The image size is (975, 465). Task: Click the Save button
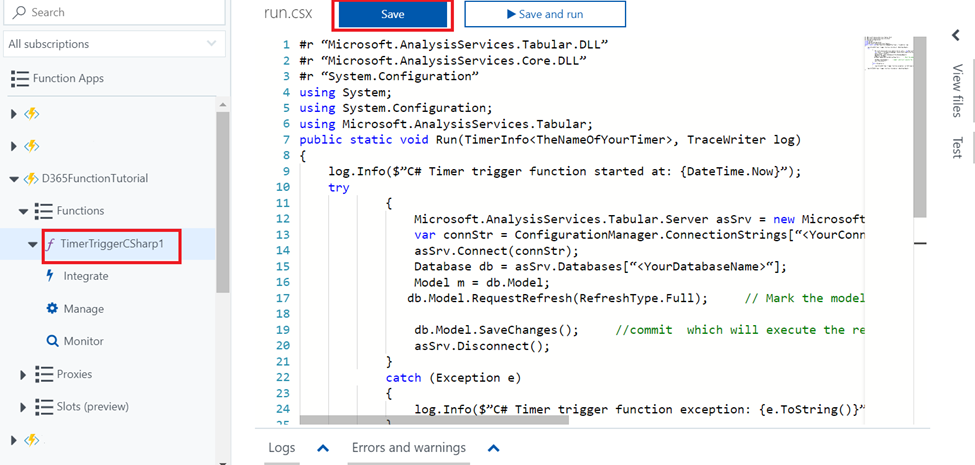[x=392, y=14]
